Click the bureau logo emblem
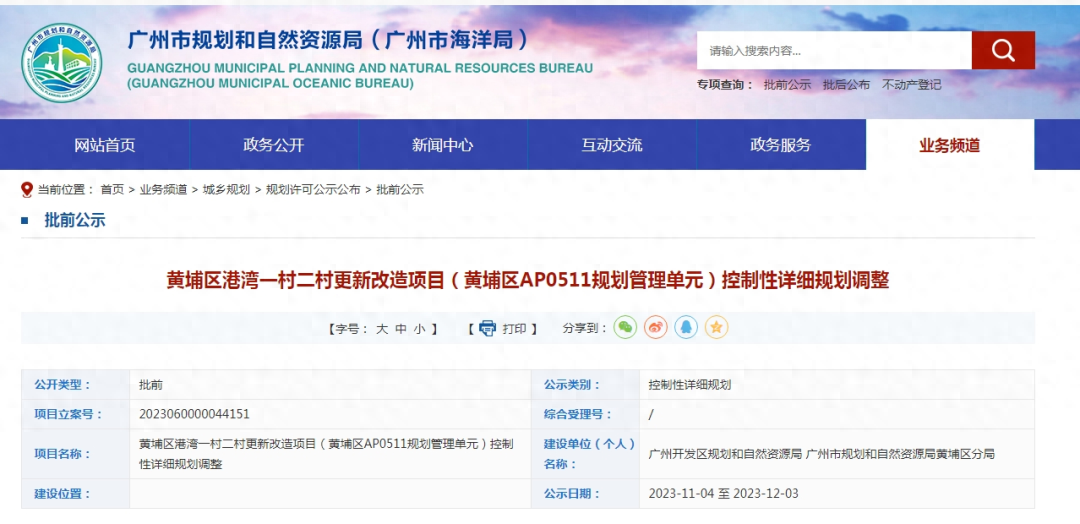The width and height of the screenshot is (1080, 524). [61, 62]
